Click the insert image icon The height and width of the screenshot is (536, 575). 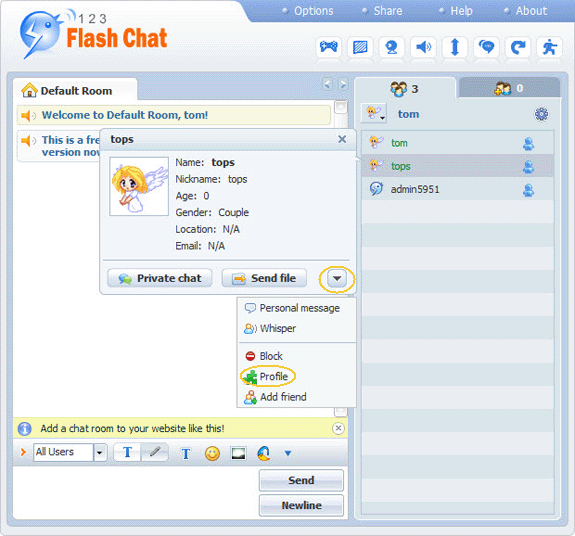pos(238,454)
